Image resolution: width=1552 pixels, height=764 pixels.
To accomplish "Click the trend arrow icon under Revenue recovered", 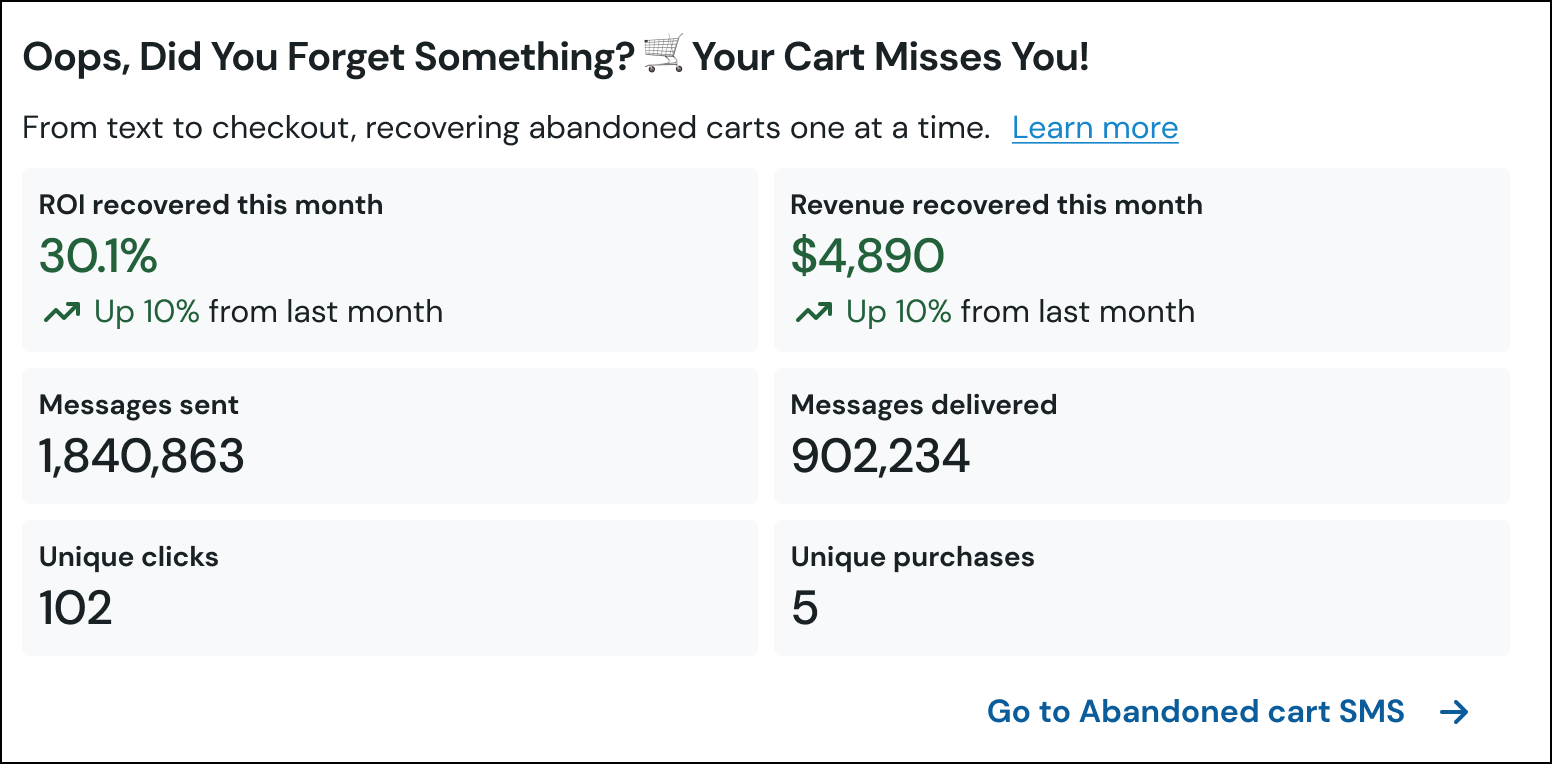I will tap(814, 311).
